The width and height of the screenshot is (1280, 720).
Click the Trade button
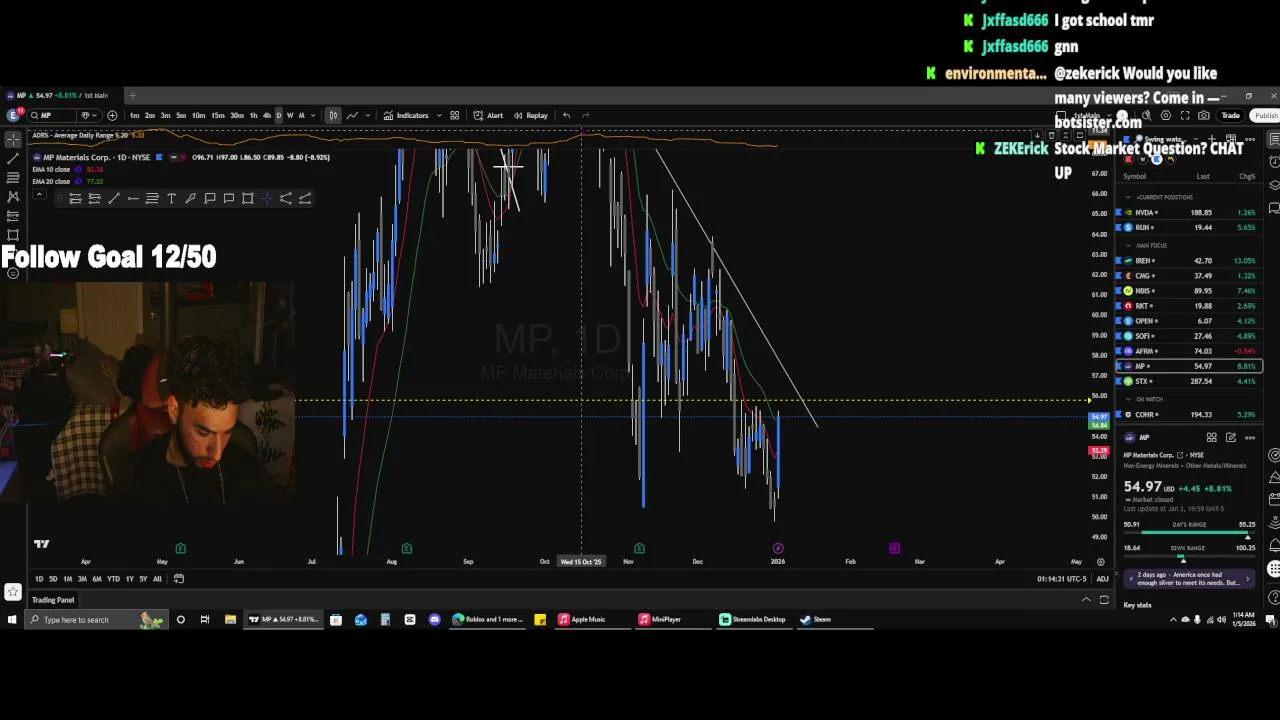pyautogui.click(x=1230, y=115)
